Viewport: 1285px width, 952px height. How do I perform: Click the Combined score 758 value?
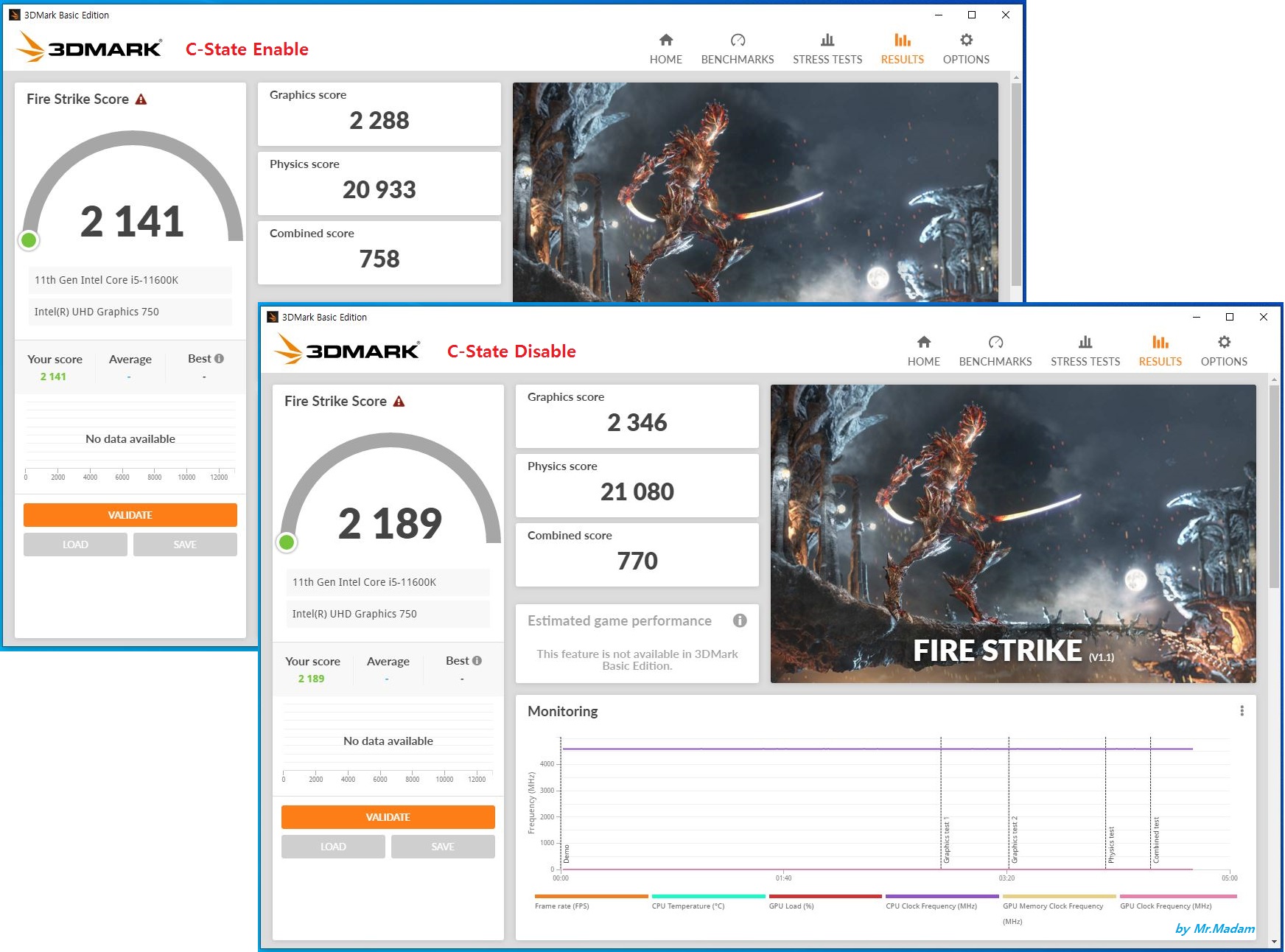(379, 259)
